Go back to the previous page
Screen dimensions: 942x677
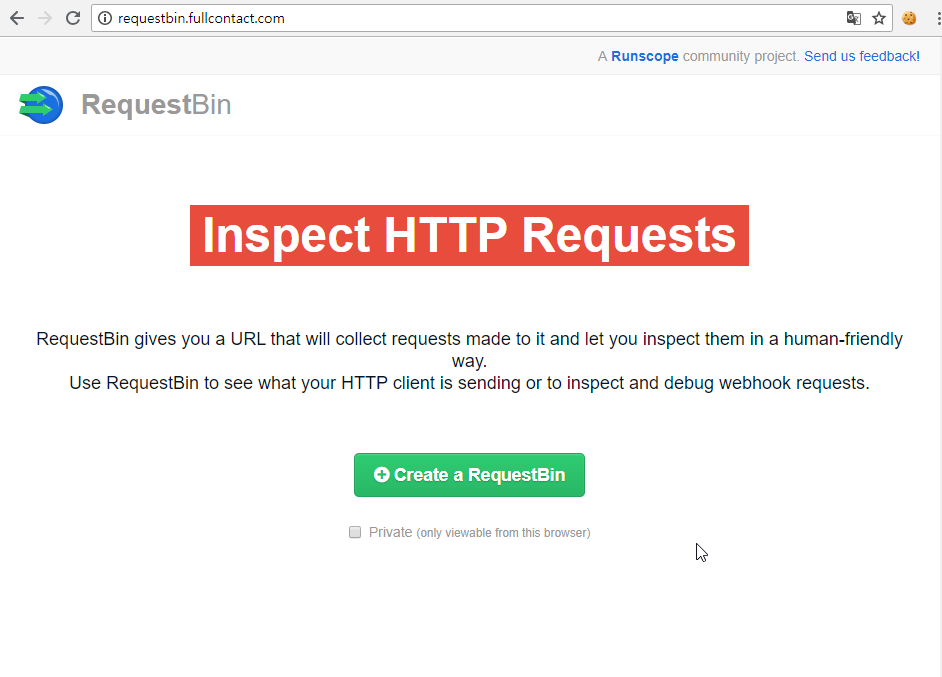[x=17, y=18]
